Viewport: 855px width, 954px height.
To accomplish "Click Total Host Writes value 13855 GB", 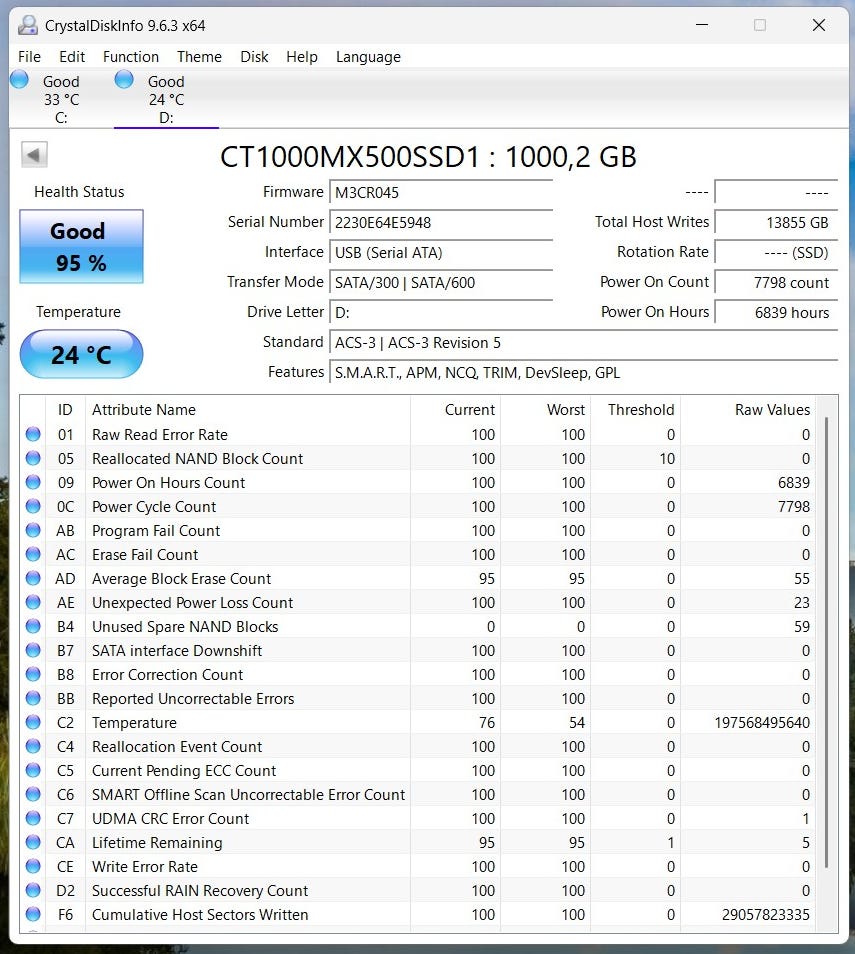I will pos(776,223).
